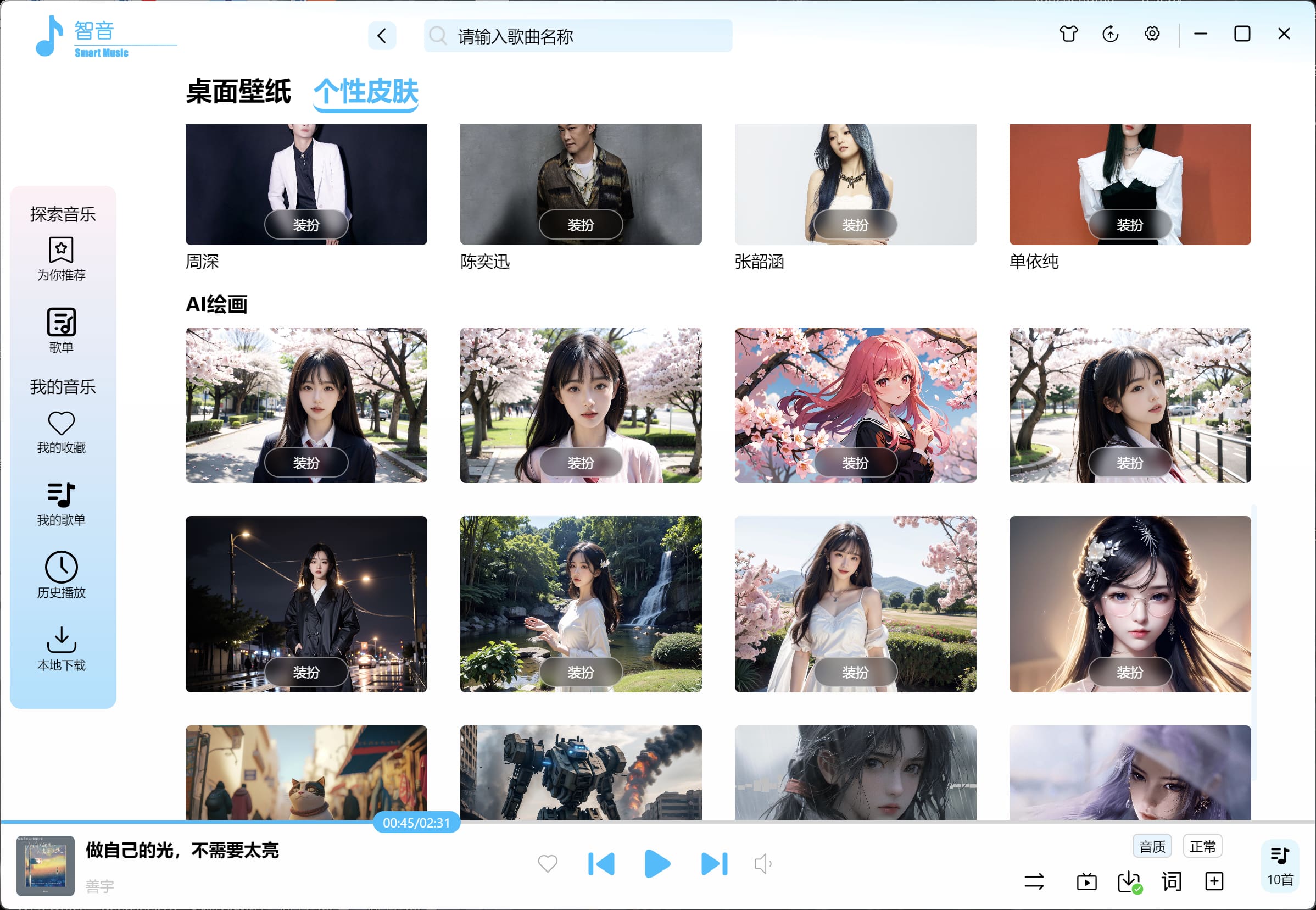Apply 装扮 on the 周深 skin
Image resolution: width=1316 pixels, height=910 pixels.
(306, 225)
